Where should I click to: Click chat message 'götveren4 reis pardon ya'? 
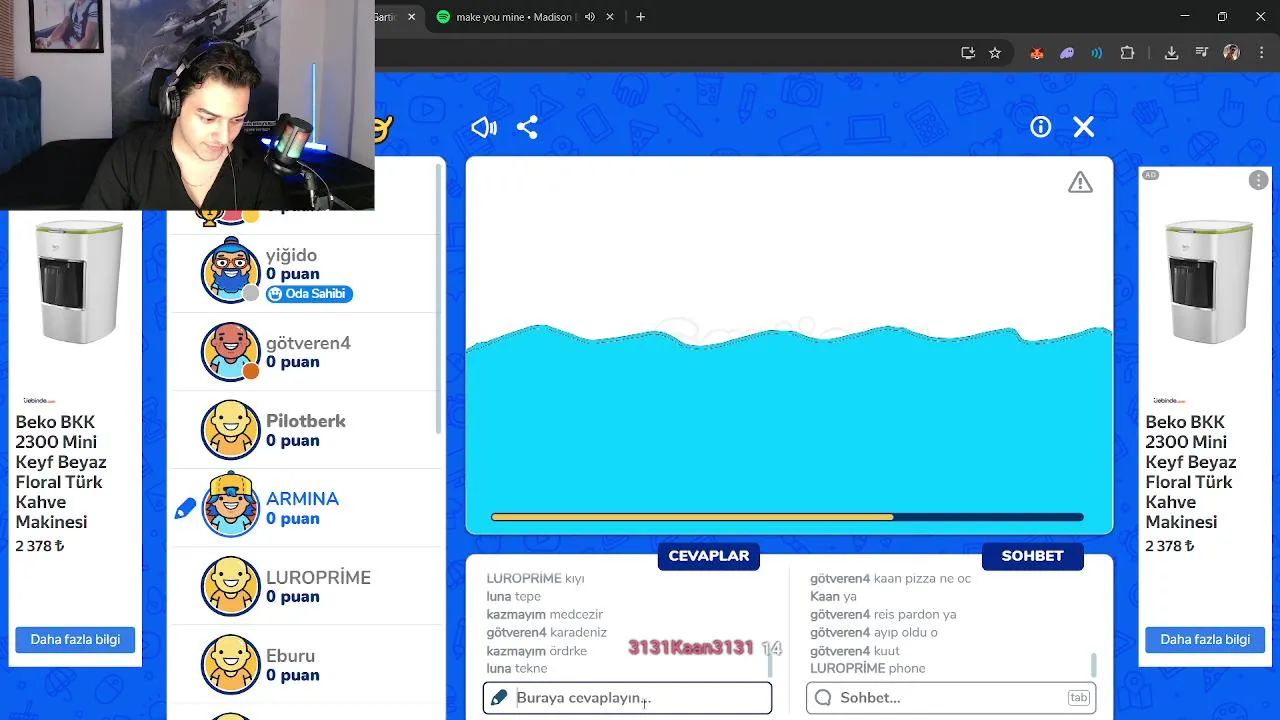coord(883,615)
